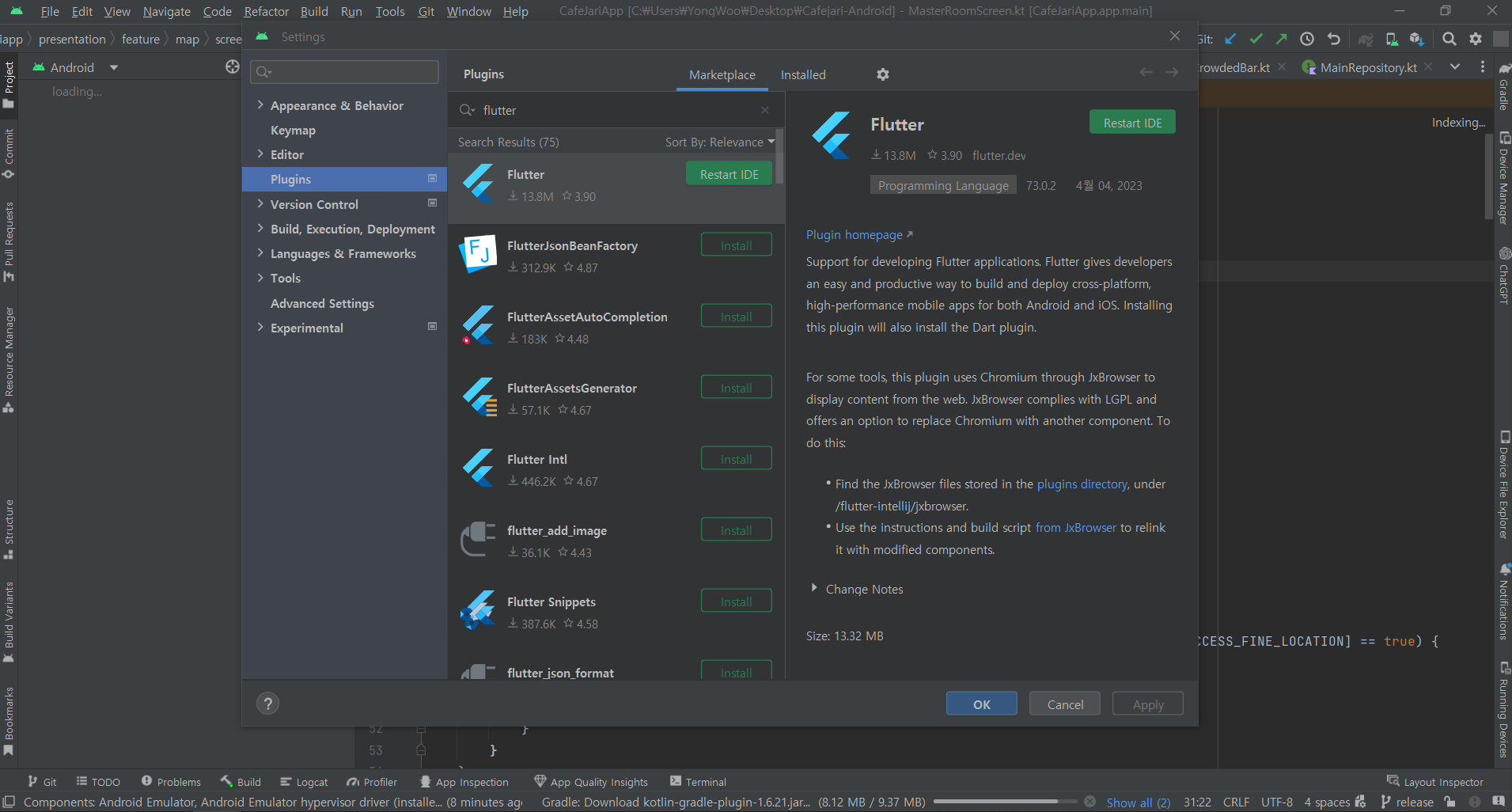The height and width of the screenshot is (812, 1512).
Task: Open the Bookmarks tool window
Action: (9, 721)
